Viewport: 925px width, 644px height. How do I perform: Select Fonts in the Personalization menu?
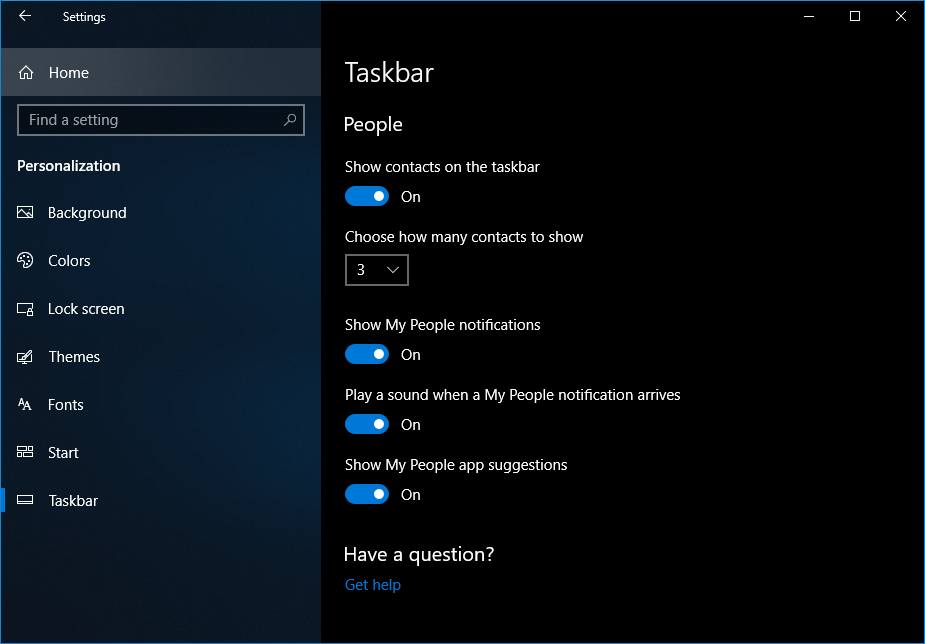coord(66,405)
